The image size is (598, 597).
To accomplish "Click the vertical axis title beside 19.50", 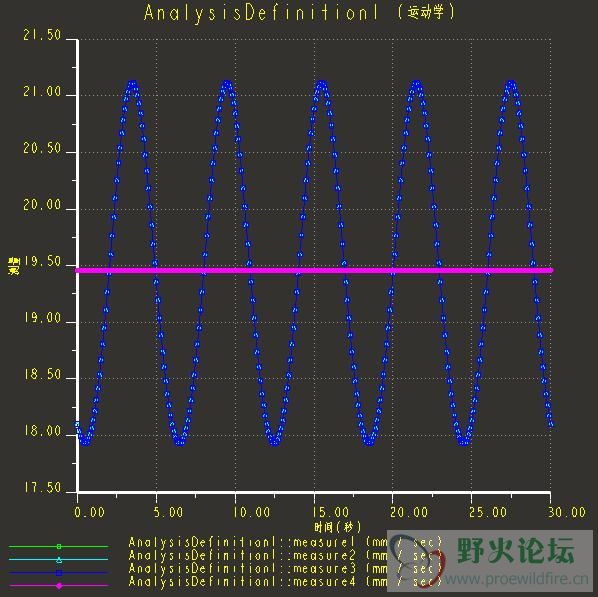I will point(14,266).
